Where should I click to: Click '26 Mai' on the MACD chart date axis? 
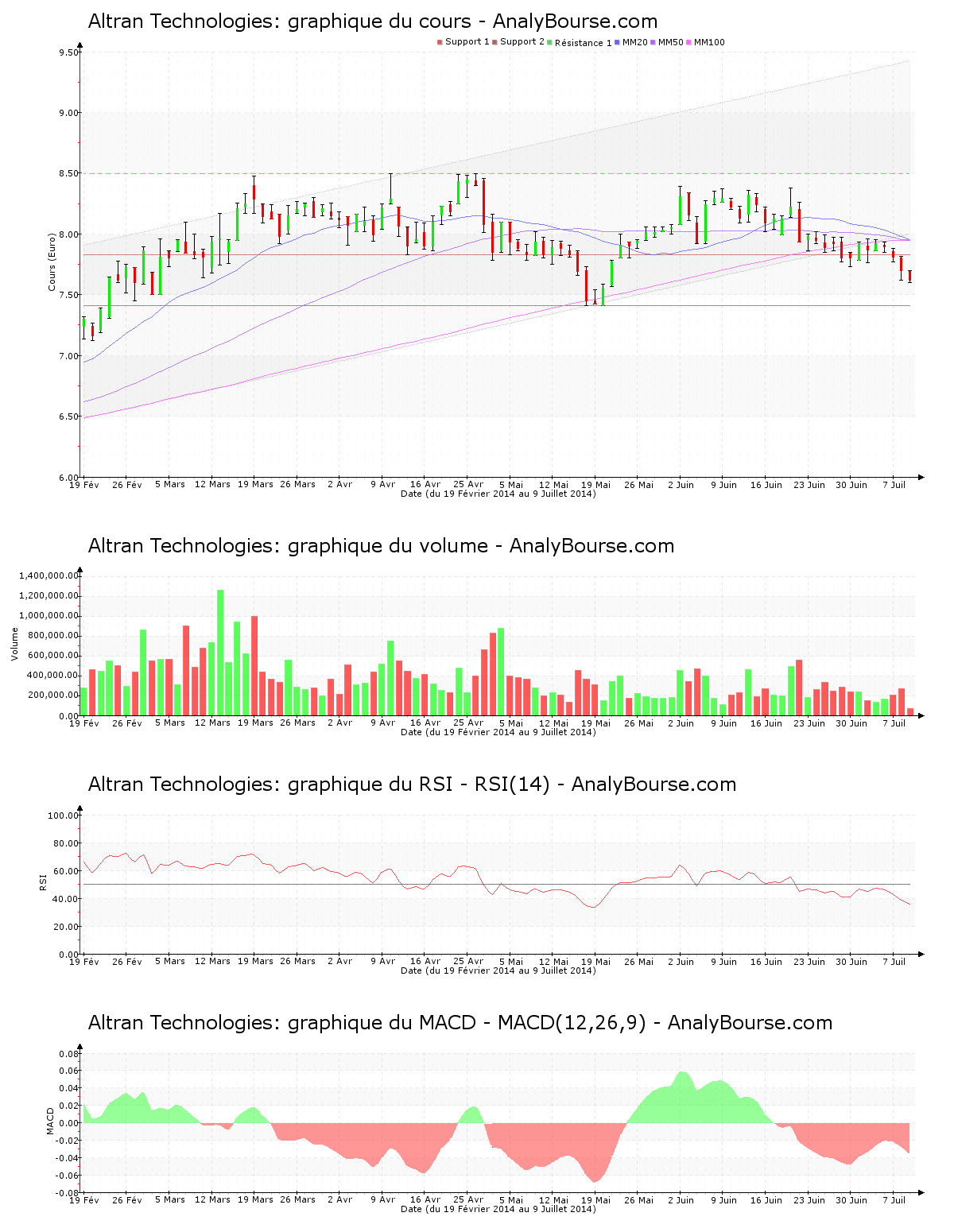tap(638, 1199)
